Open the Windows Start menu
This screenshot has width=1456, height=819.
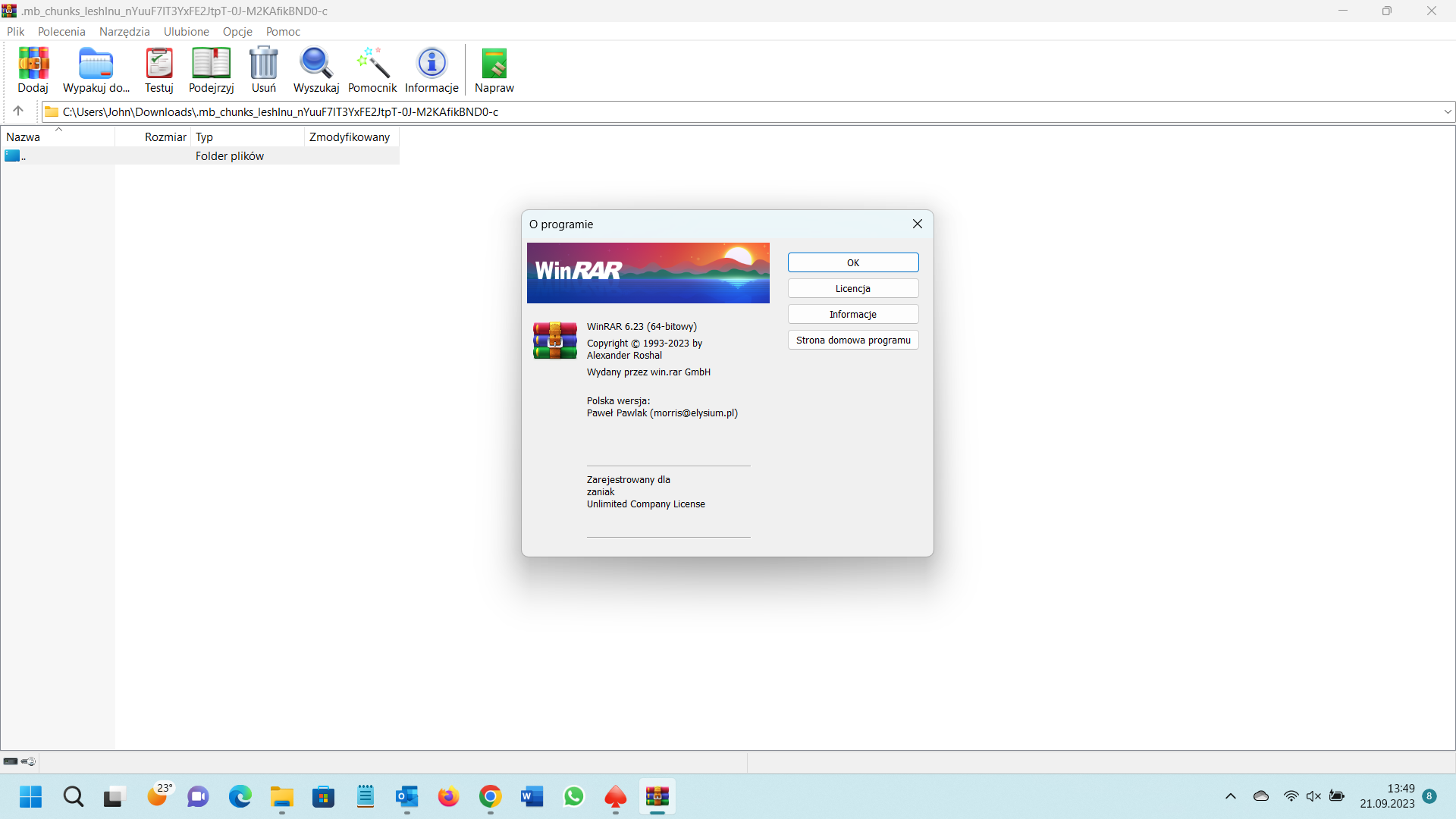tap(30, 797)
